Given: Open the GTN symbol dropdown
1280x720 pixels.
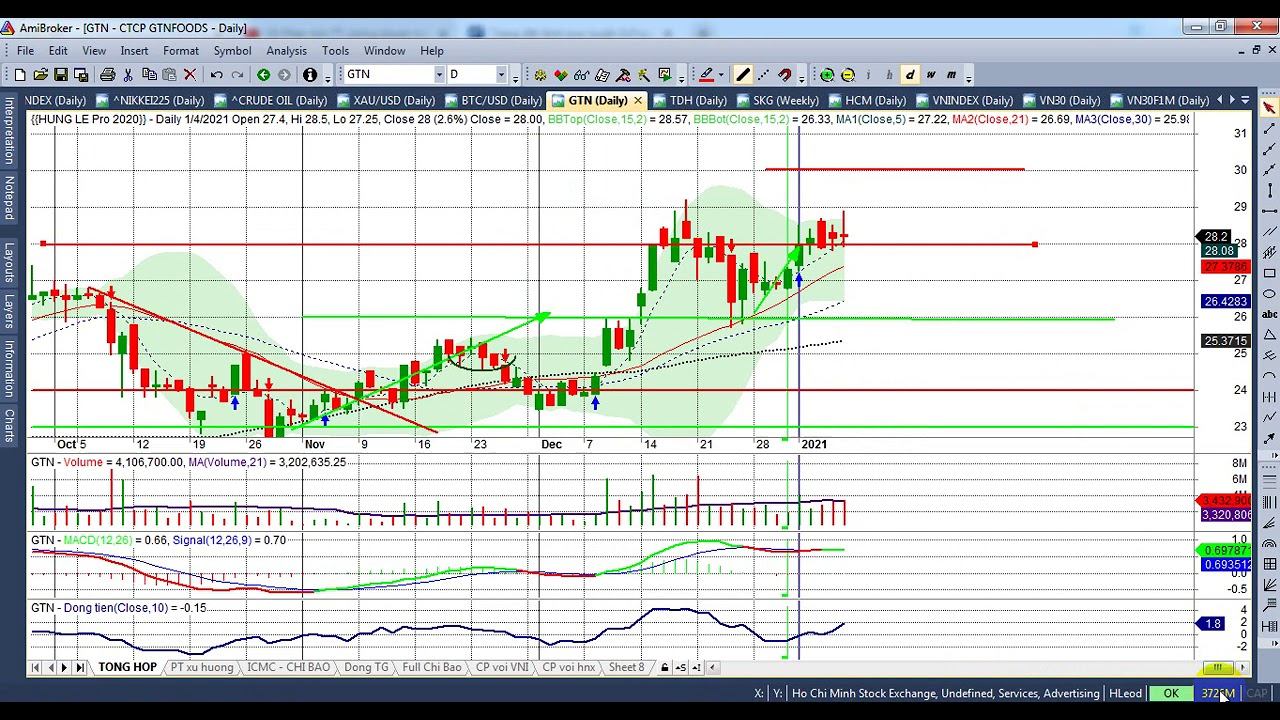Looking at the screenshot, I should tap(438, 75).
